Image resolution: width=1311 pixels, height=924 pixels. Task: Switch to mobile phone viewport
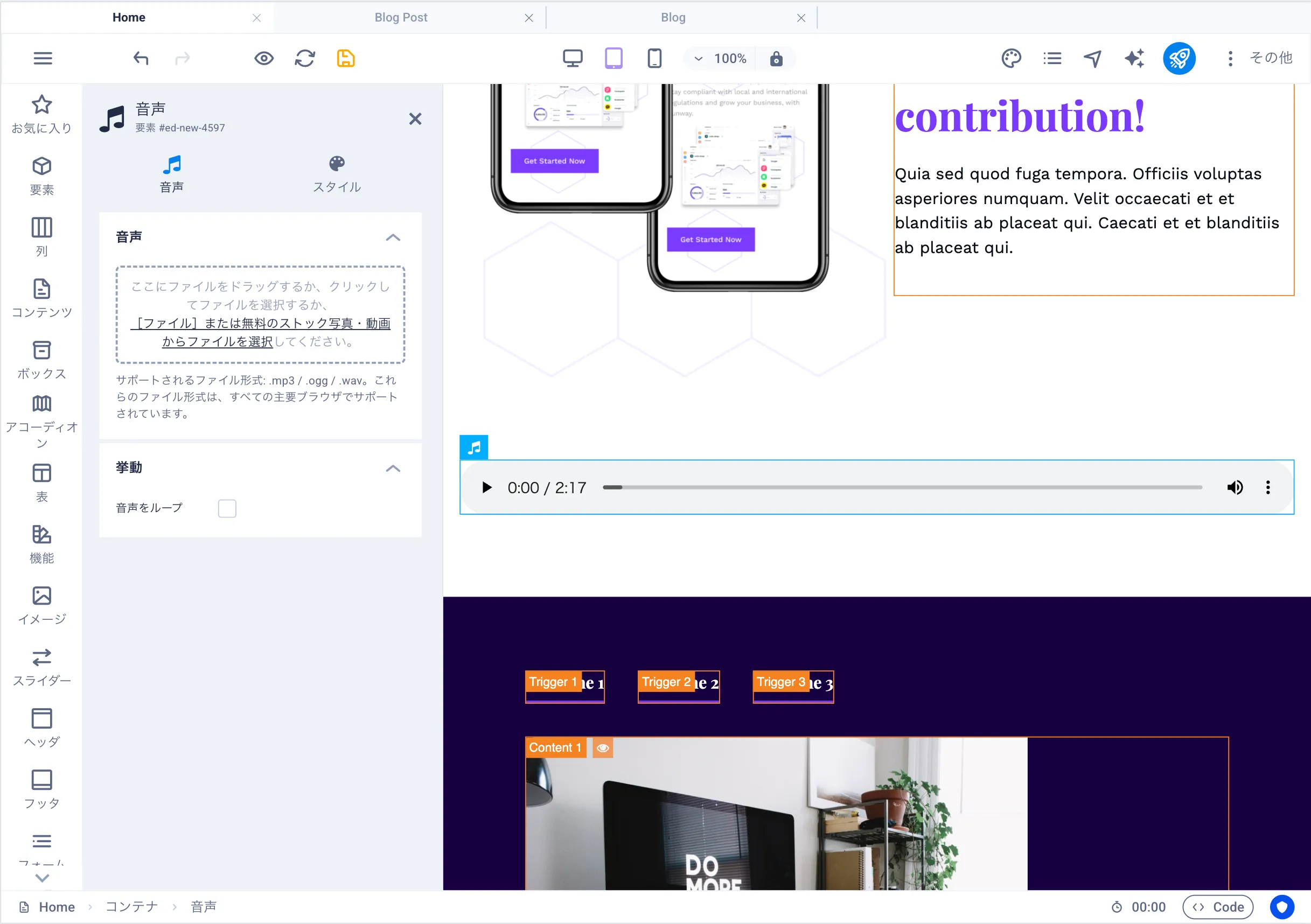tap(655, 58)
